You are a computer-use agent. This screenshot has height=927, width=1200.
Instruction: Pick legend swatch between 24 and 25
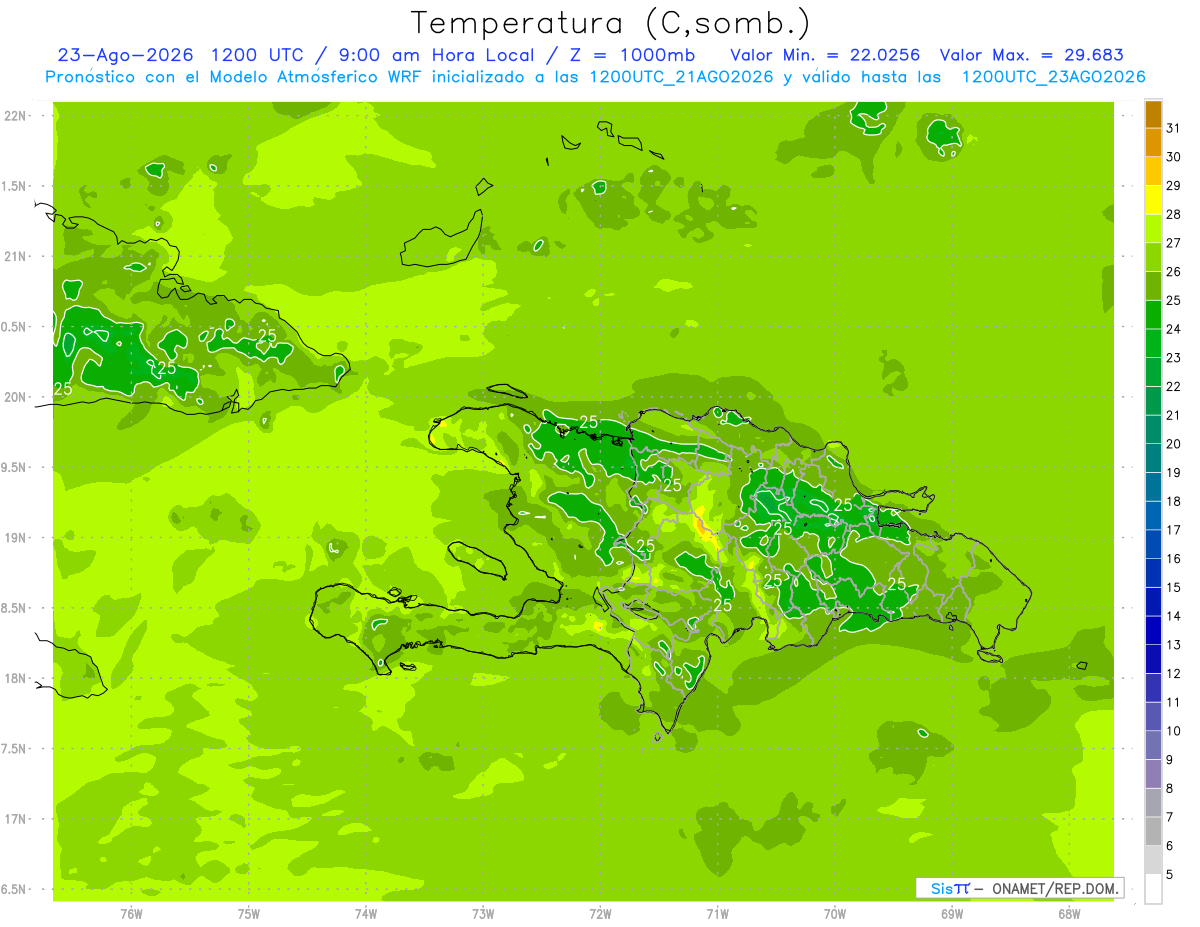(x=1153, y=315)
